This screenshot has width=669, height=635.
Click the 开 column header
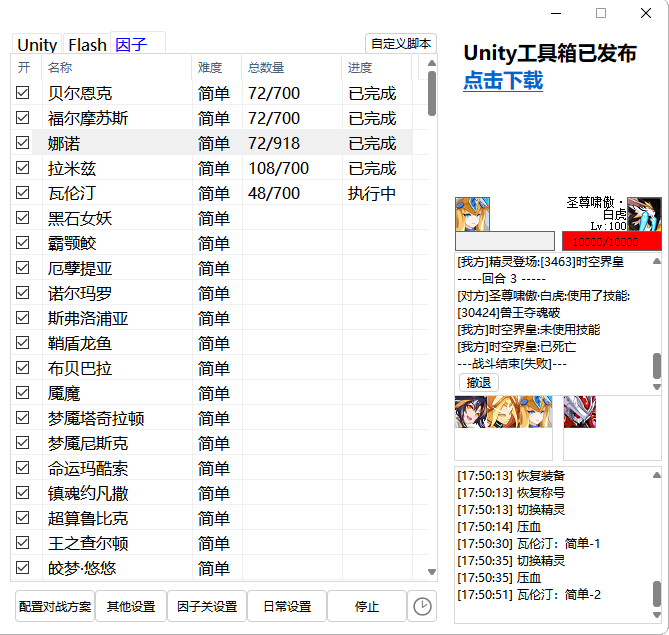(x=26, y=67)
